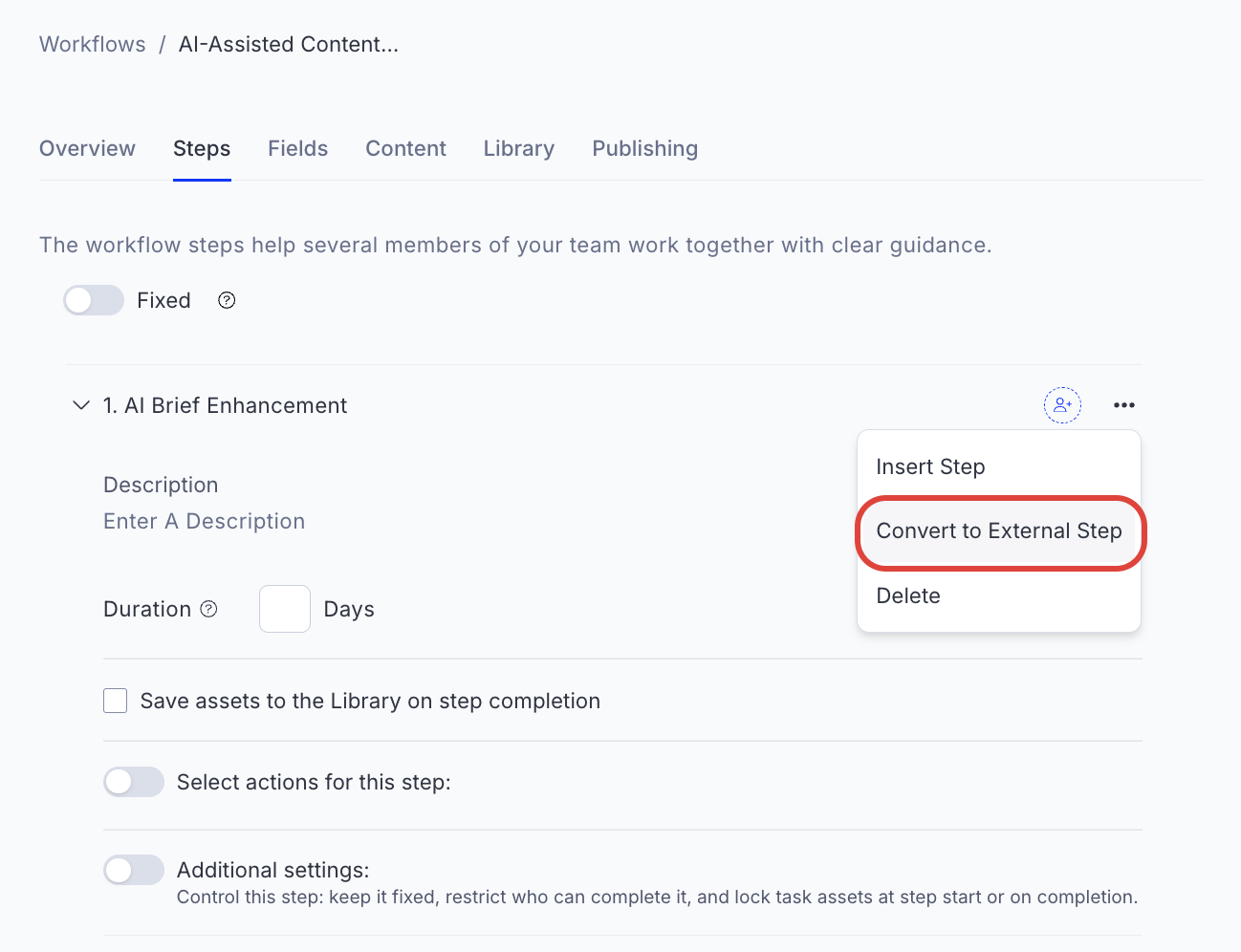This screenshot has height=952, width=1241.
Task: Check Save assets to the Library on completion
Action: point(115,700)
